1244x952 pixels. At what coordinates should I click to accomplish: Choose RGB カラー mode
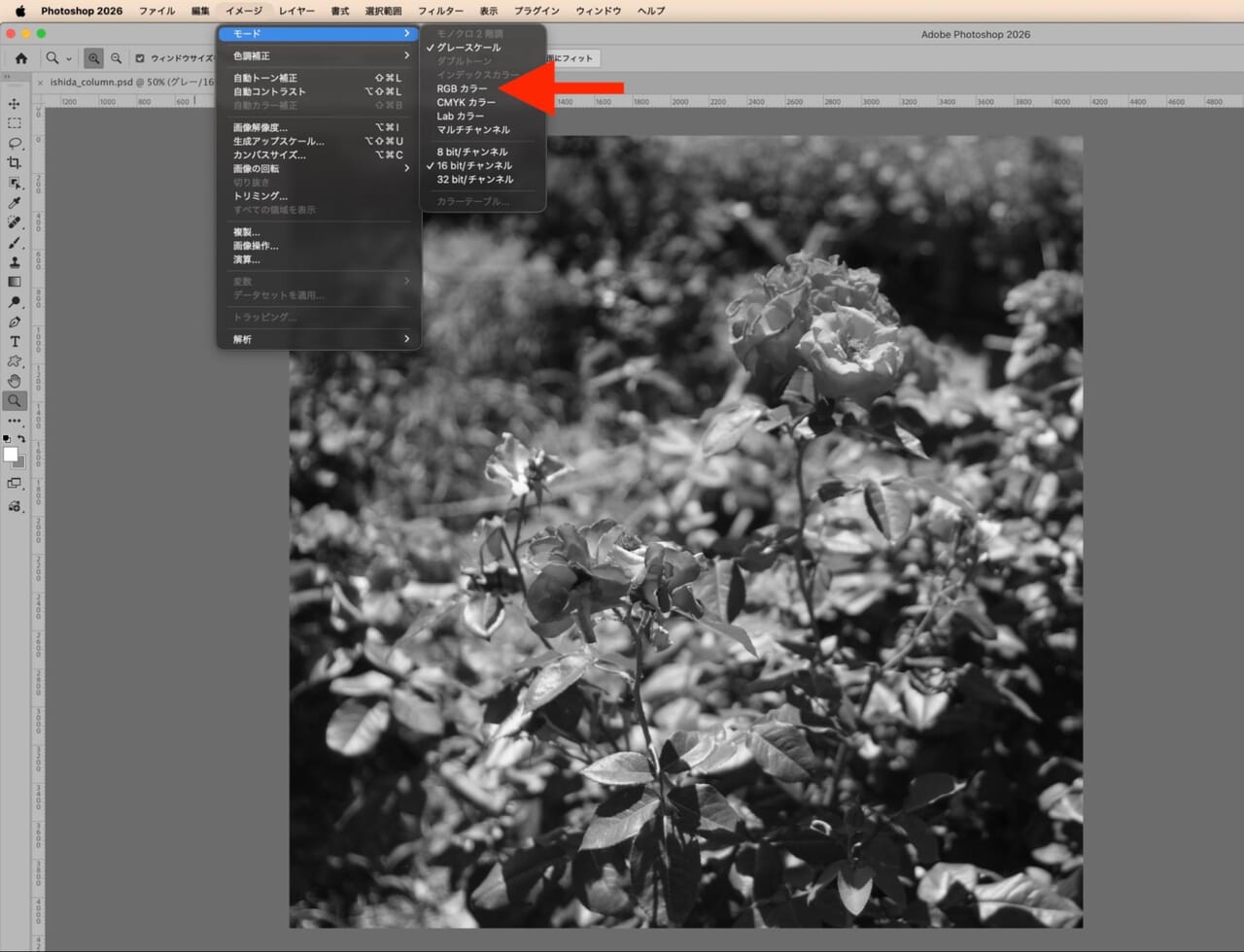tap(462, 88)
